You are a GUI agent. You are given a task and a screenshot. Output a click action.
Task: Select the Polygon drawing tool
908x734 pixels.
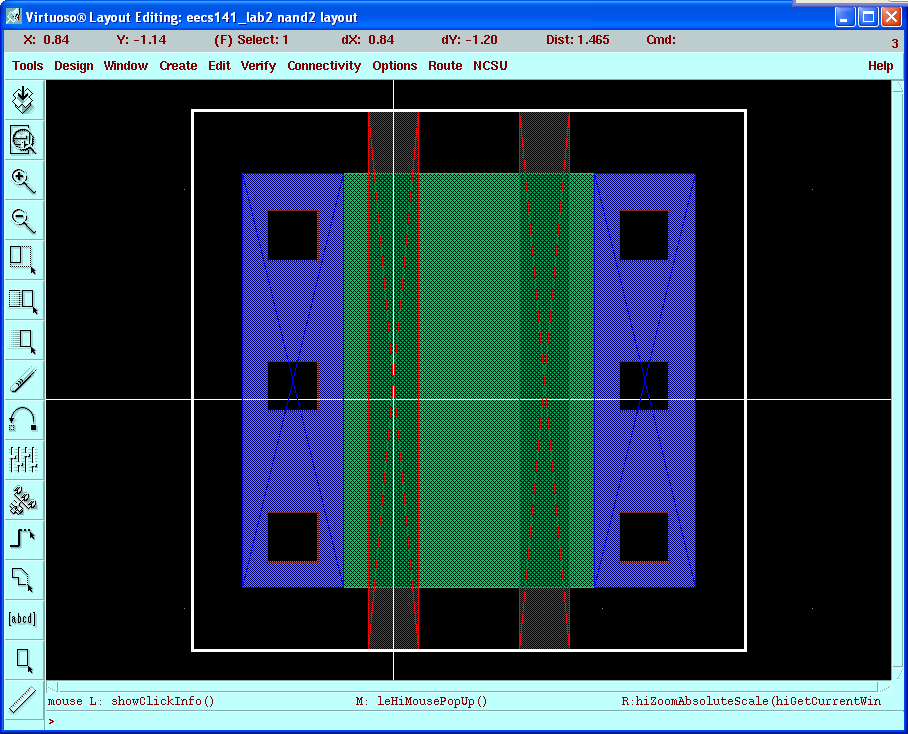(x=23, y=579)
